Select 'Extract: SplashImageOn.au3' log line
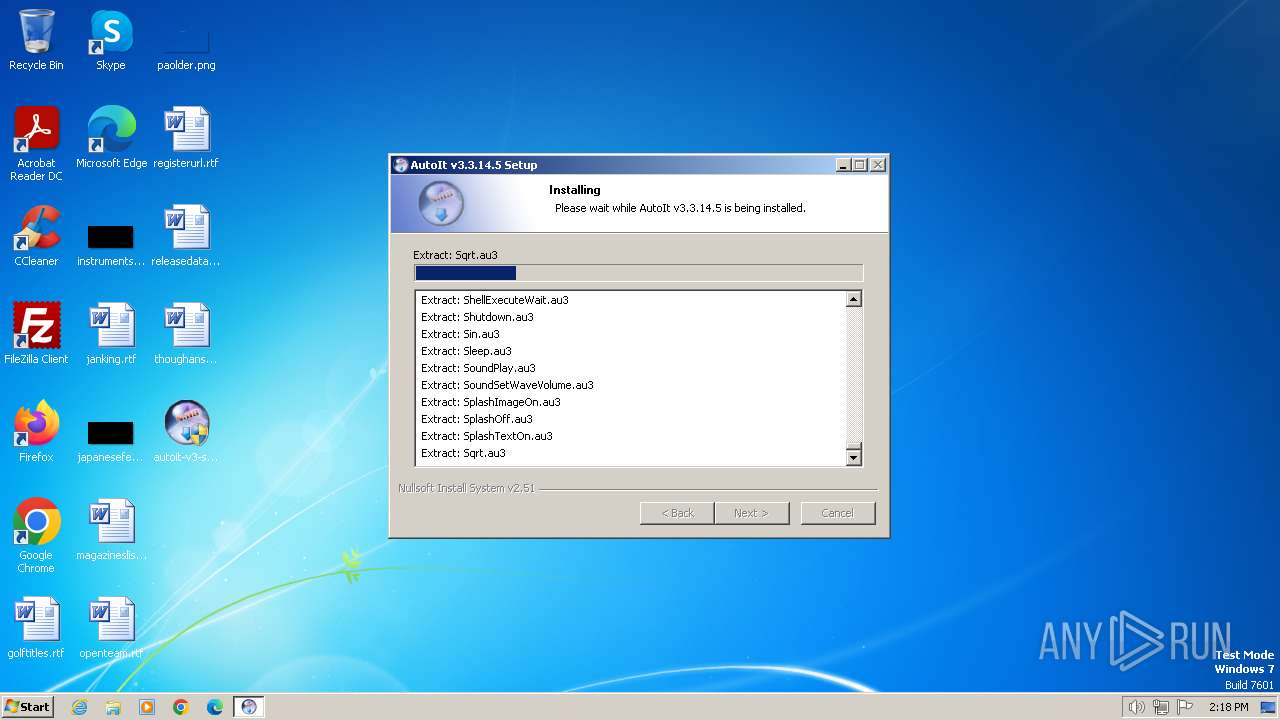The width and height of the screenshot is (1280, 720). pyautogui.click(x=491, y=402)
